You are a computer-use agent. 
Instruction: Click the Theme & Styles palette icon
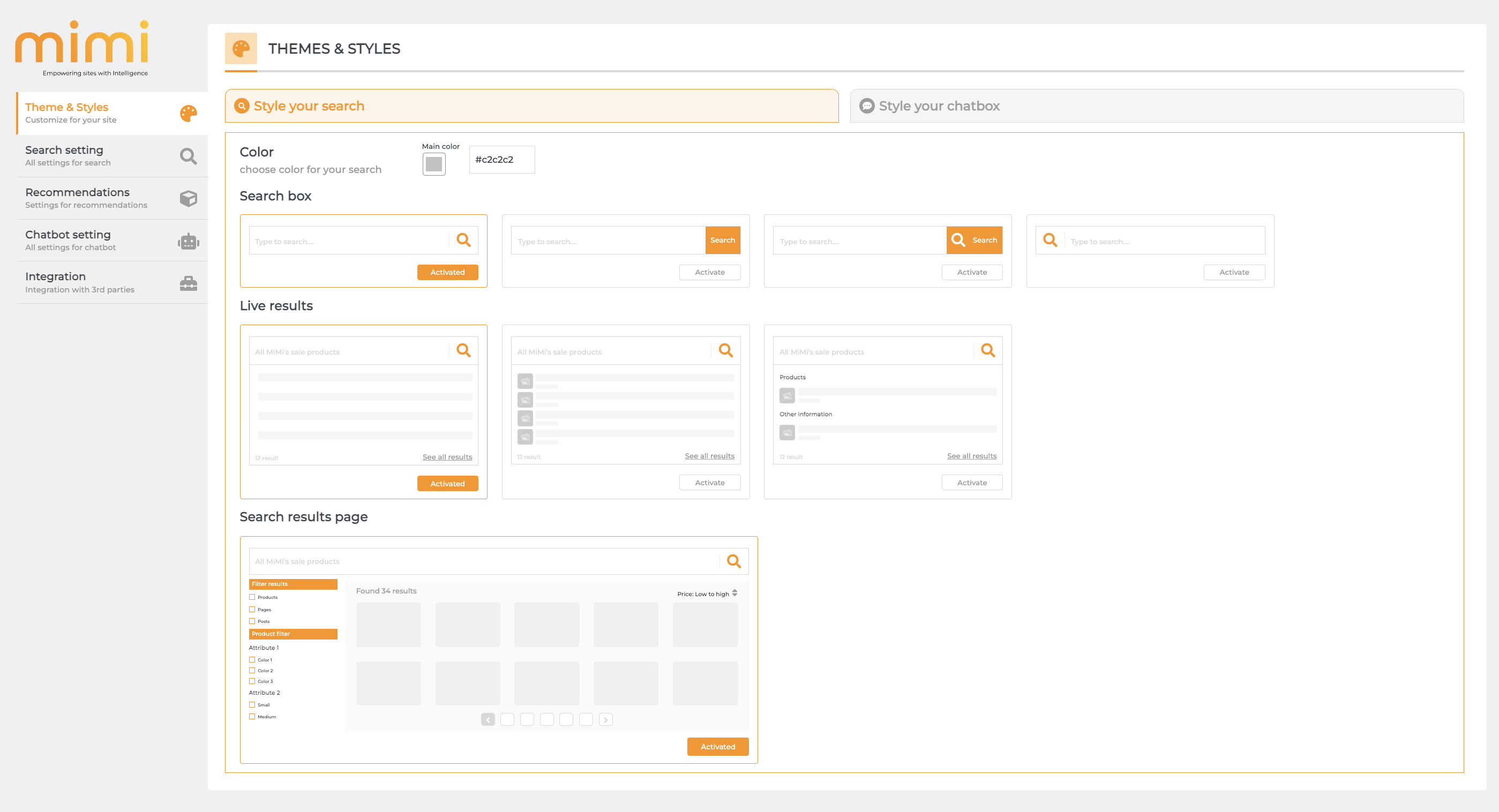188,114
